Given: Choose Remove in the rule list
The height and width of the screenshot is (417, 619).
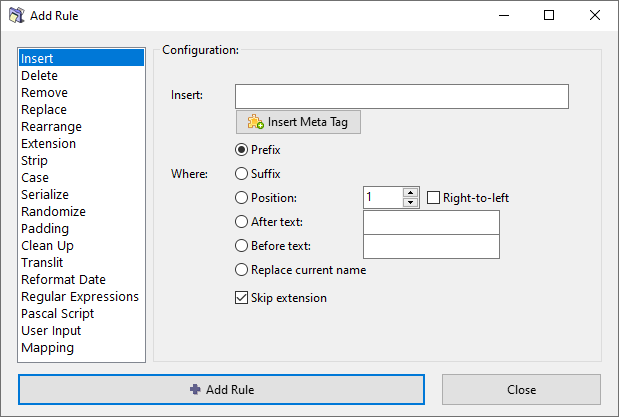Looking at the screenshot, I should pyautogui.click(x=81, y=92).
